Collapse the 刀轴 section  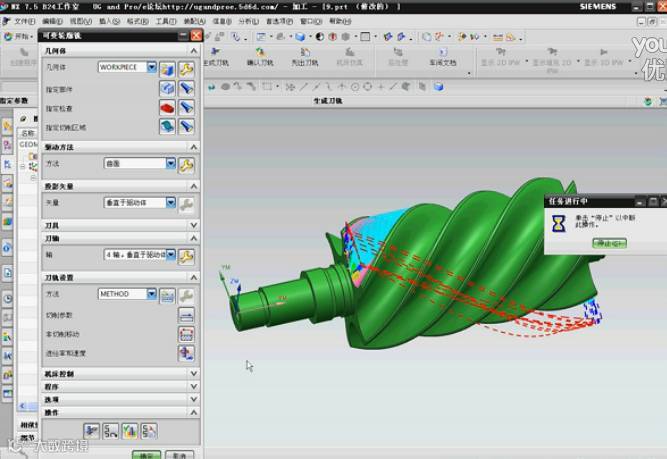194,238
